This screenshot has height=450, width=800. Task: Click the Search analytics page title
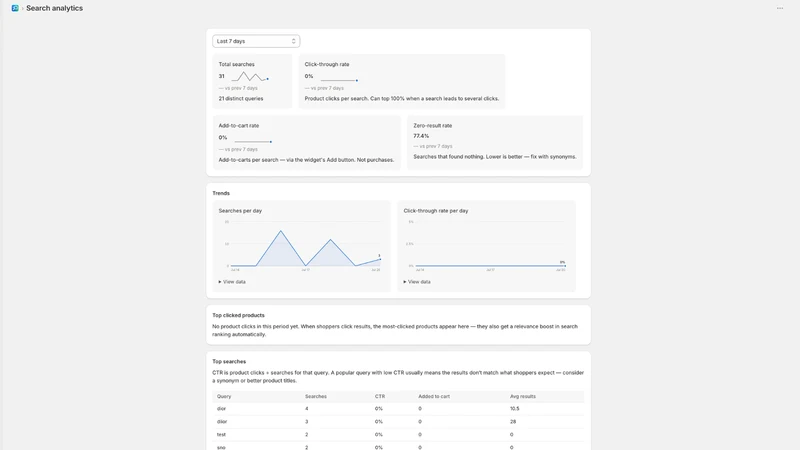(x=55, y=8)
